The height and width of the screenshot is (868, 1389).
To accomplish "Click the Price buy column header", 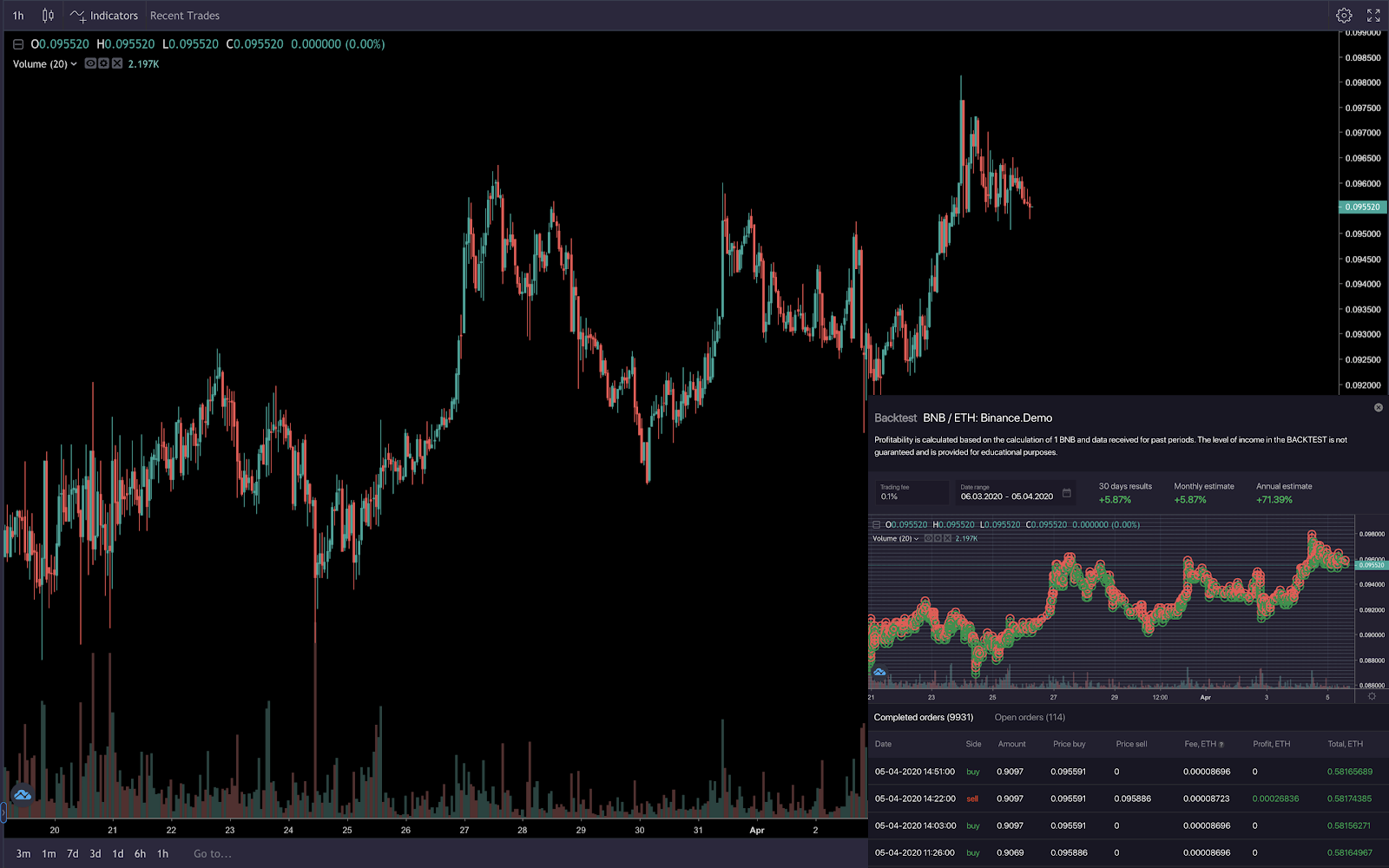I will (1069, 744).
